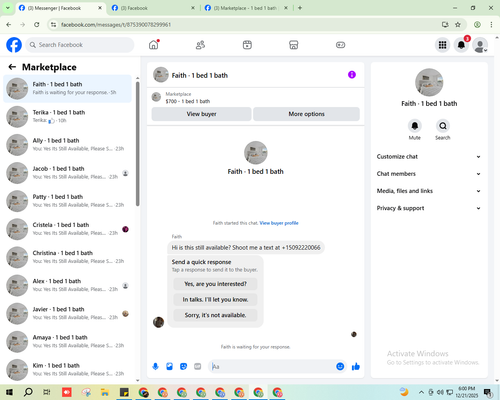The image size is (500, 400).
Task: Open Jacob - 1 bed 1 bath conversation
Action: pos(68,173)
